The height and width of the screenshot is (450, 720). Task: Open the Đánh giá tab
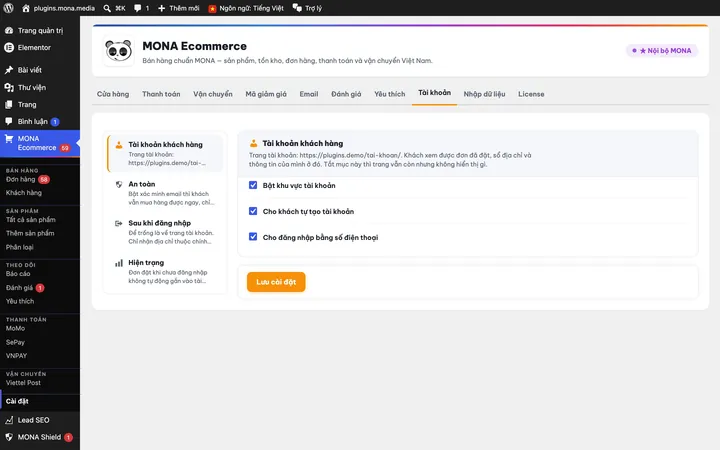[346, 94]
